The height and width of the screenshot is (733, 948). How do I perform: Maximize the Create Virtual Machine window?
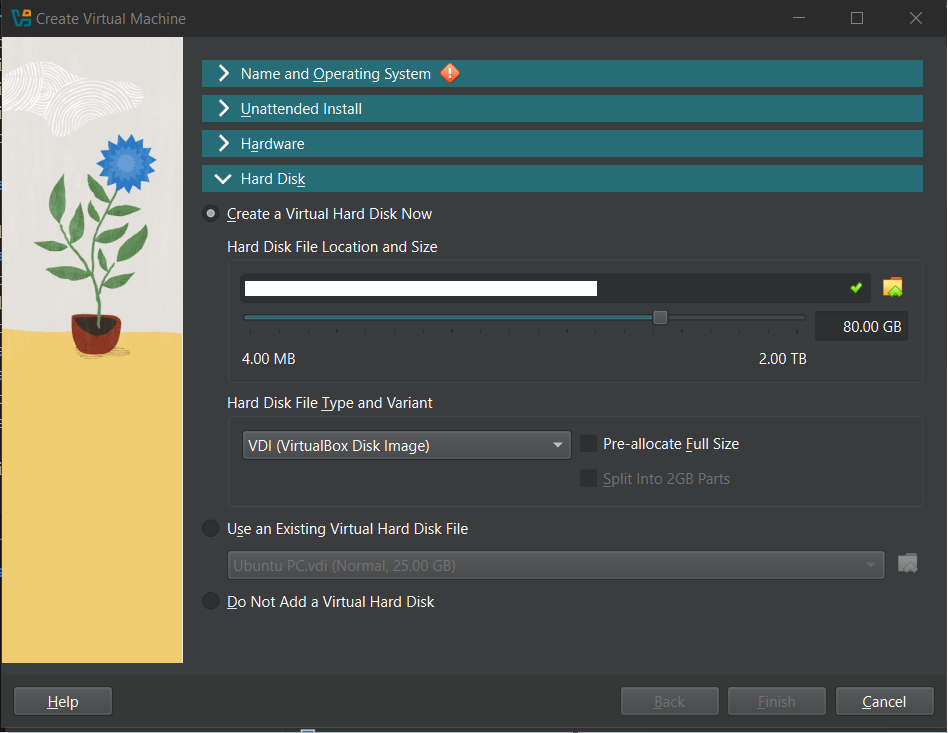tap(857, 18)
